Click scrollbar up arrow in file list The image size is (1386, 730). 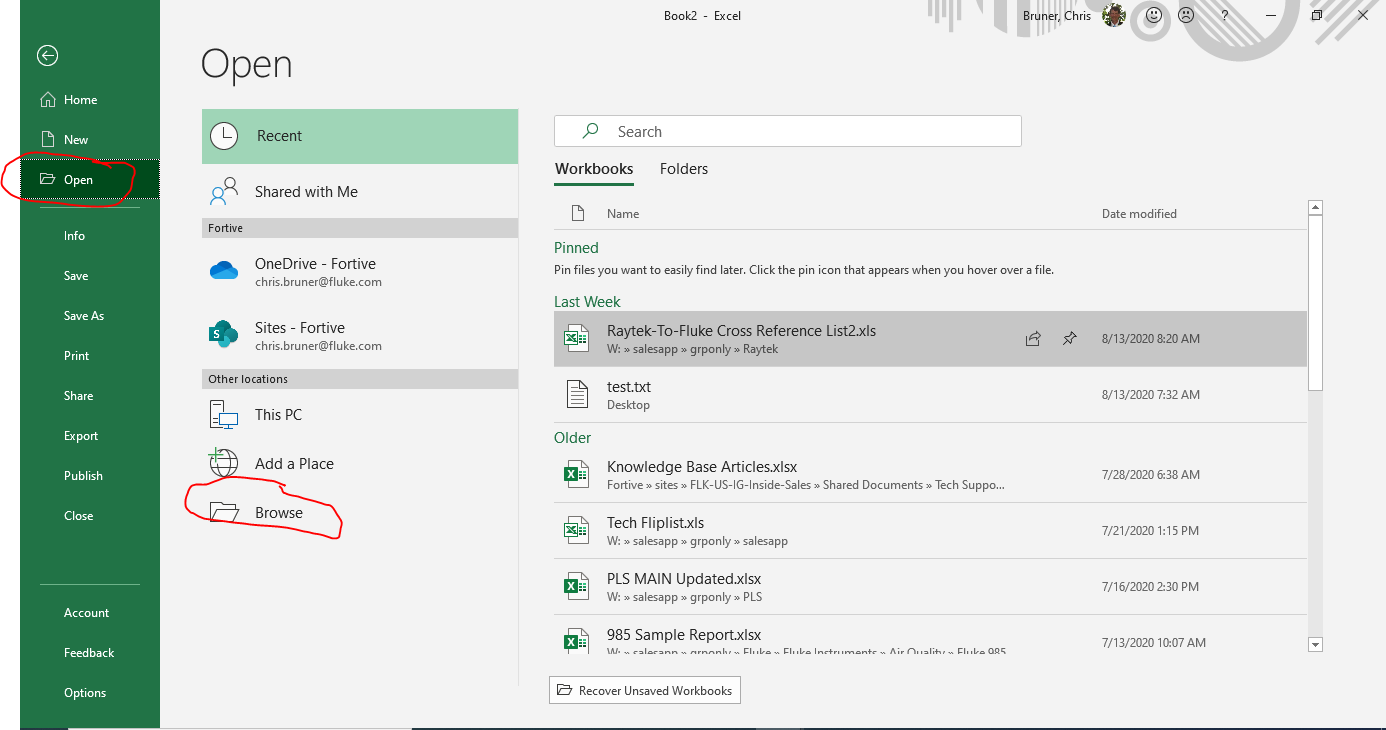[x=1315, y=208]
